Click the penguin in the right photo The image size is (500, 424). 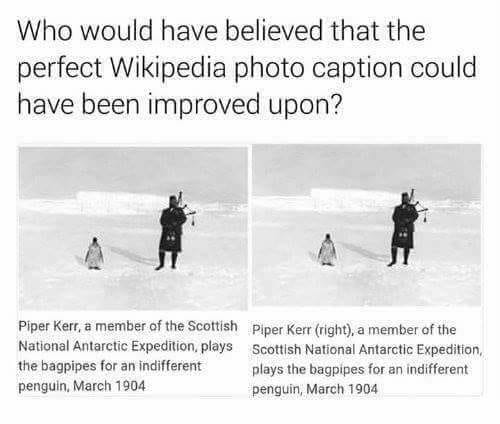pyautogui.click(x=327, y=250)
